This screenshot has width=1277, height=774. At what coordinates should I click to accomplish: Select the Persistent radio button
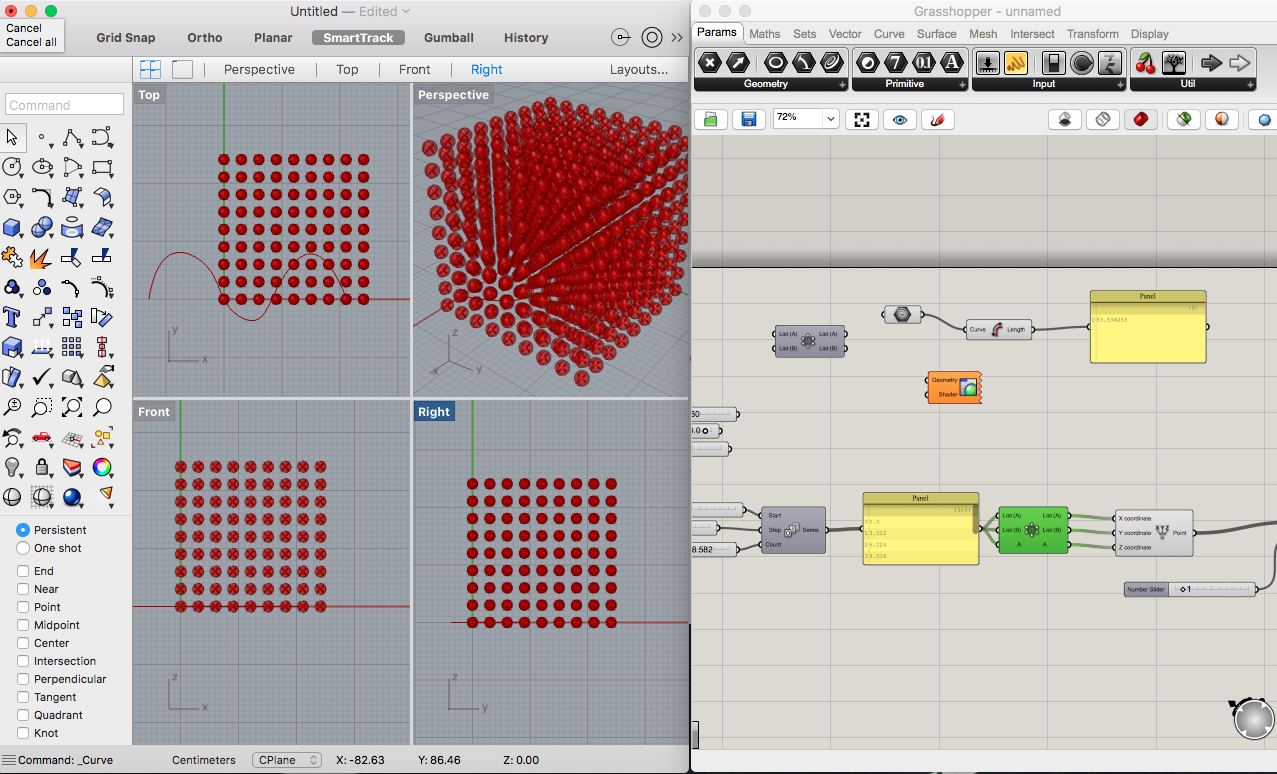(23, 530)
